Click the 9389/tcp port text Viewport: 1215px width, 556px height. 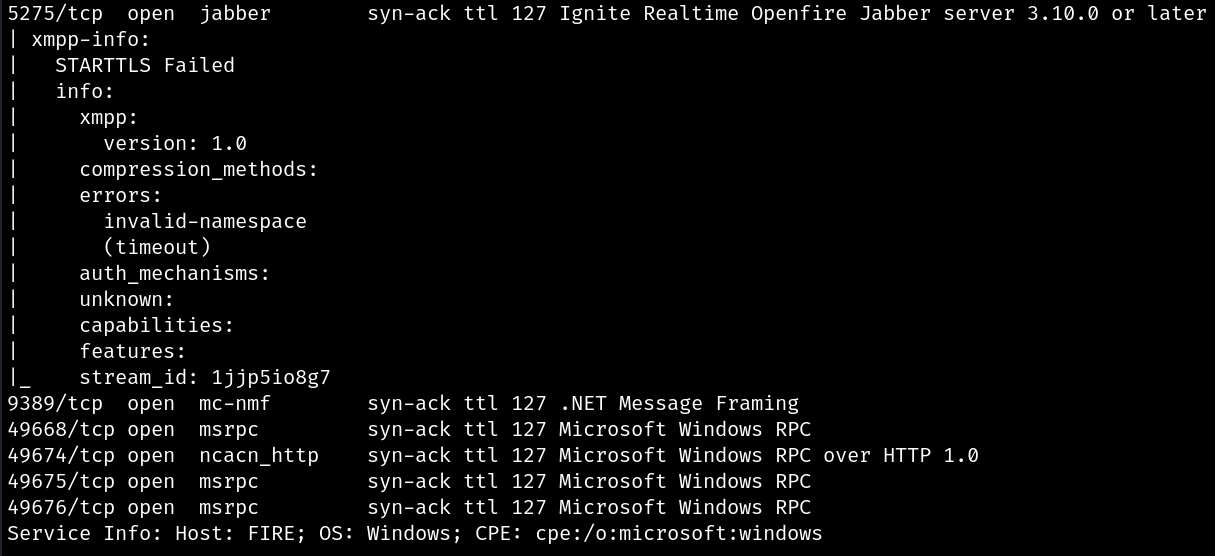click(55, 404)
